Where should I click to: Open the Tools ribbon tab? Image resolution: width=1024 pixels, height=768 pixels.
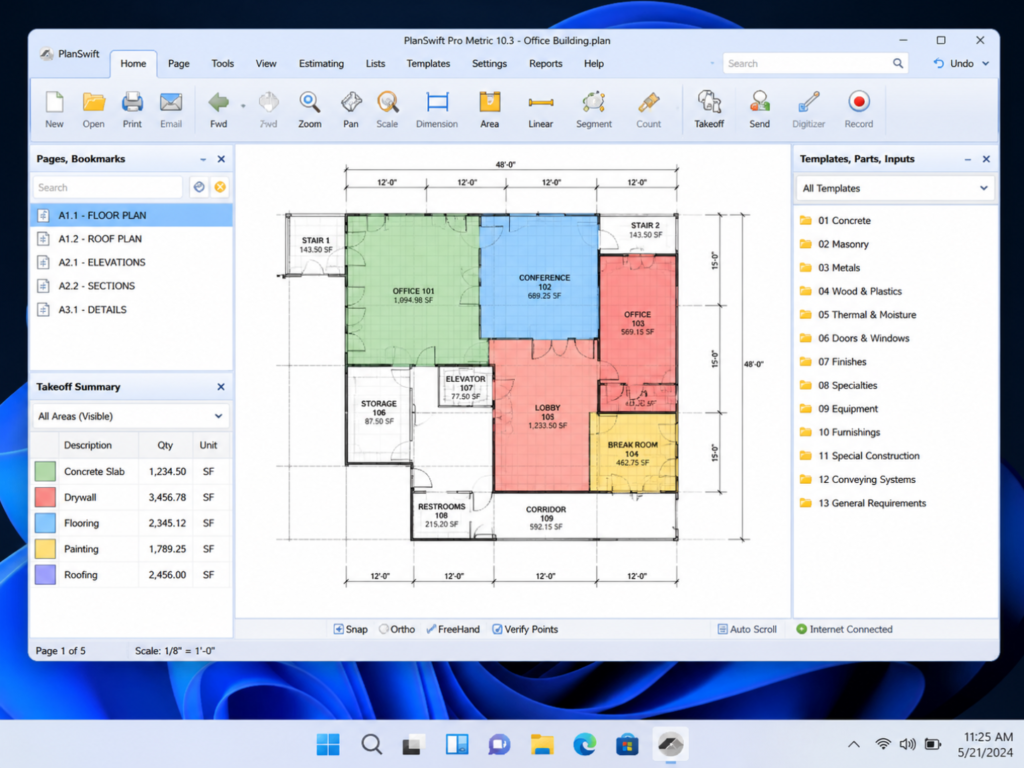point(222,63)
